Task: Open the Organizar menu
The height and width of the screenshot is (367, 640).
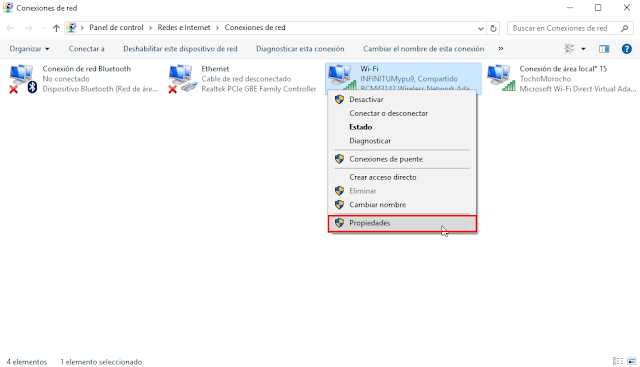Action: (x=29, y=49)
